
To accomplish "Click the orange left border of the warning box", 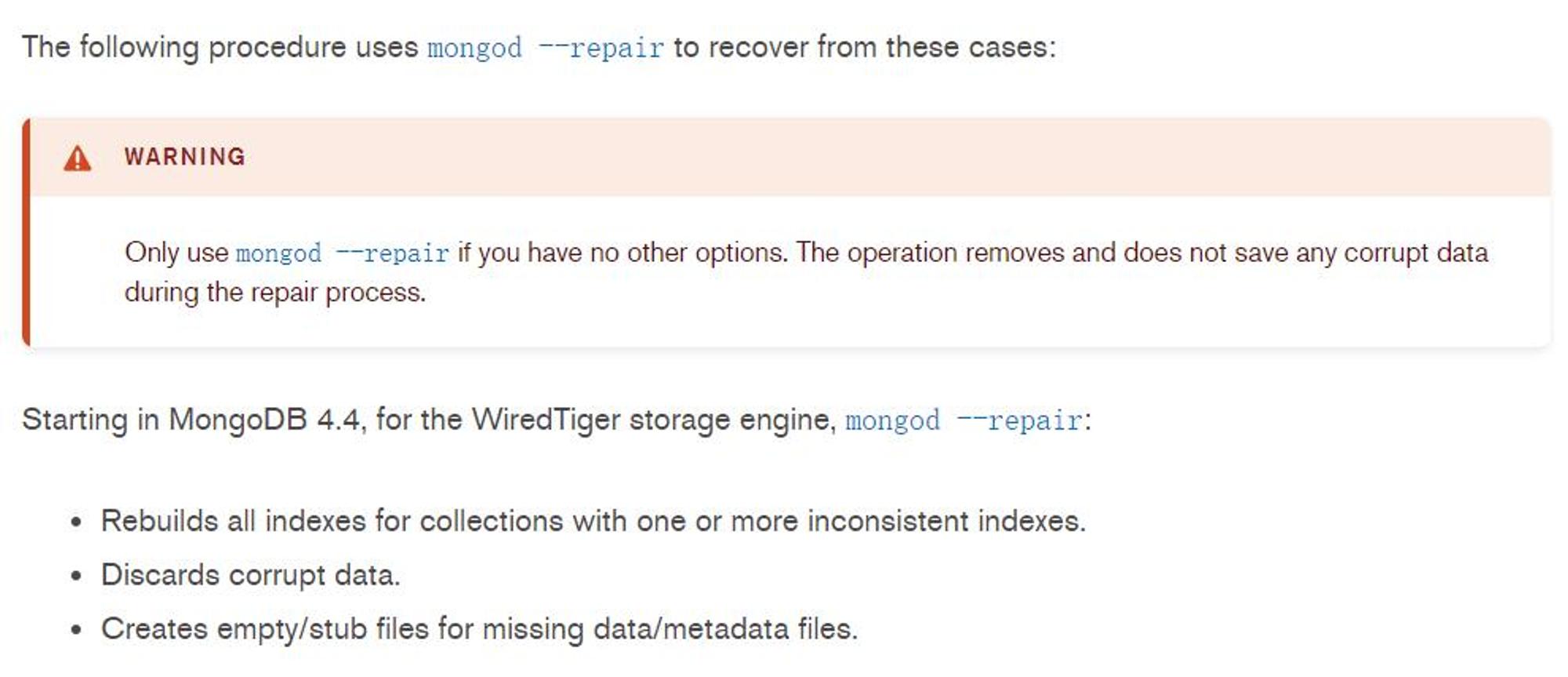I will pyautogui.click(x=27, y=232).
